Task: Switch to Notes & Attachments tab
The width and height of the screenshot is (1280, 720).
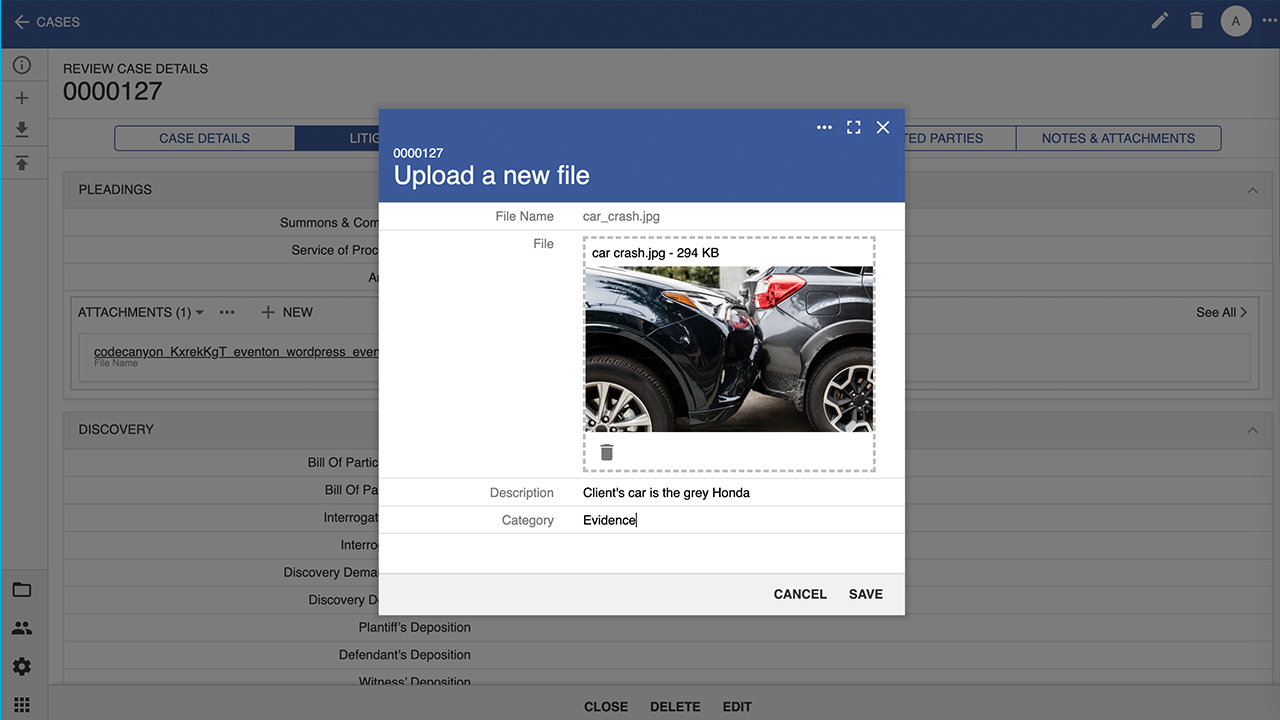Action: (1118, 138)
